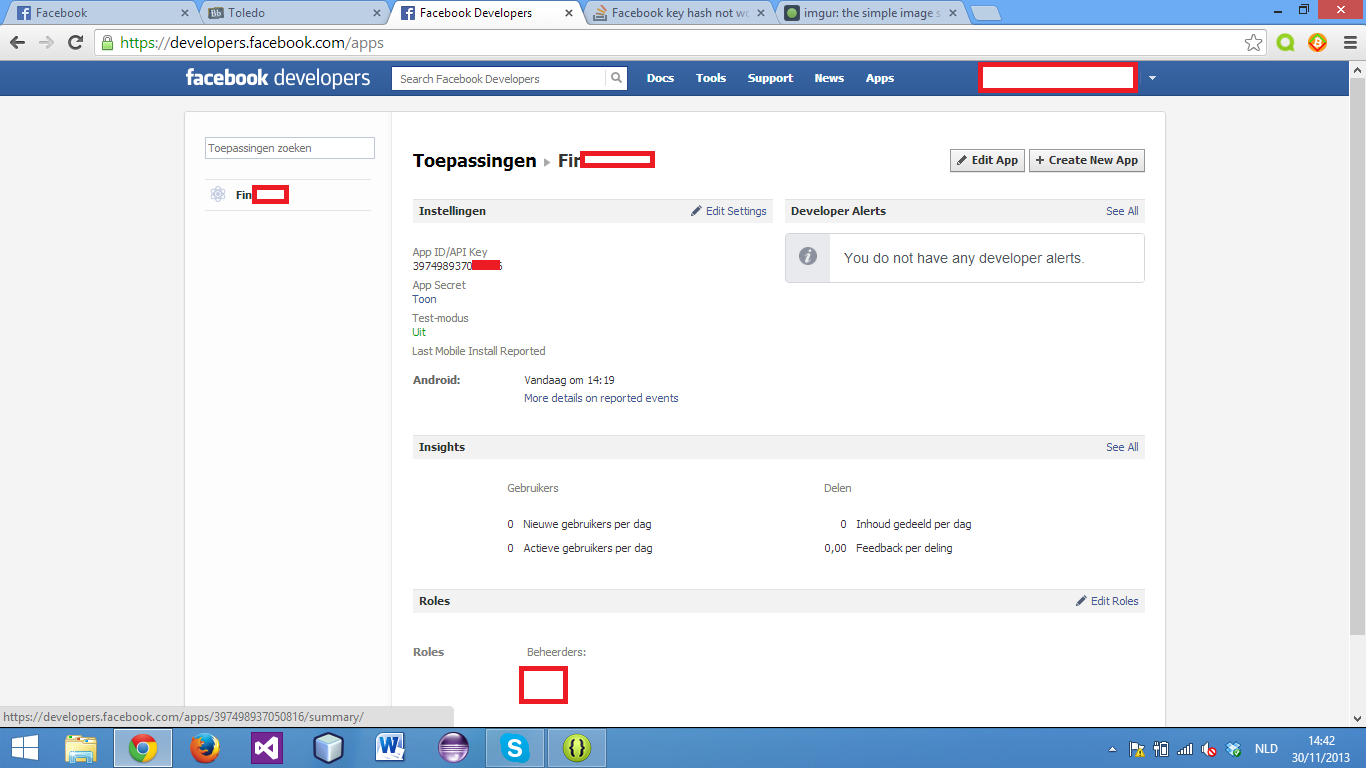This screenshot has height=768, width=1366.
Task: Click the search magnifier in Facebook Developers search bar
Action: click(616, 78)
